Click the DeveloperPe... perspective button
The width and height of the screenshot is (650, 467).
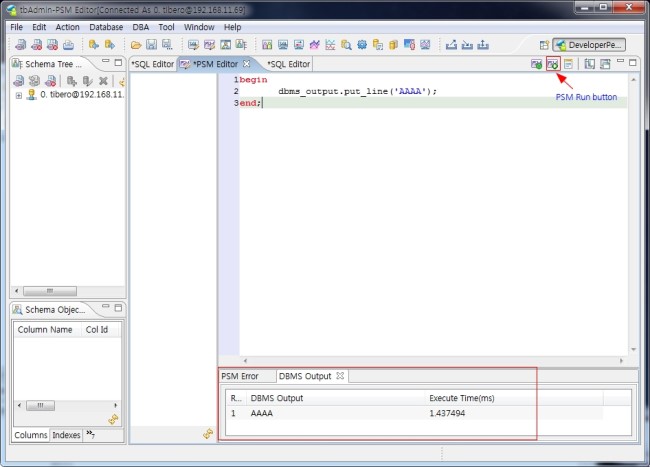589,45
